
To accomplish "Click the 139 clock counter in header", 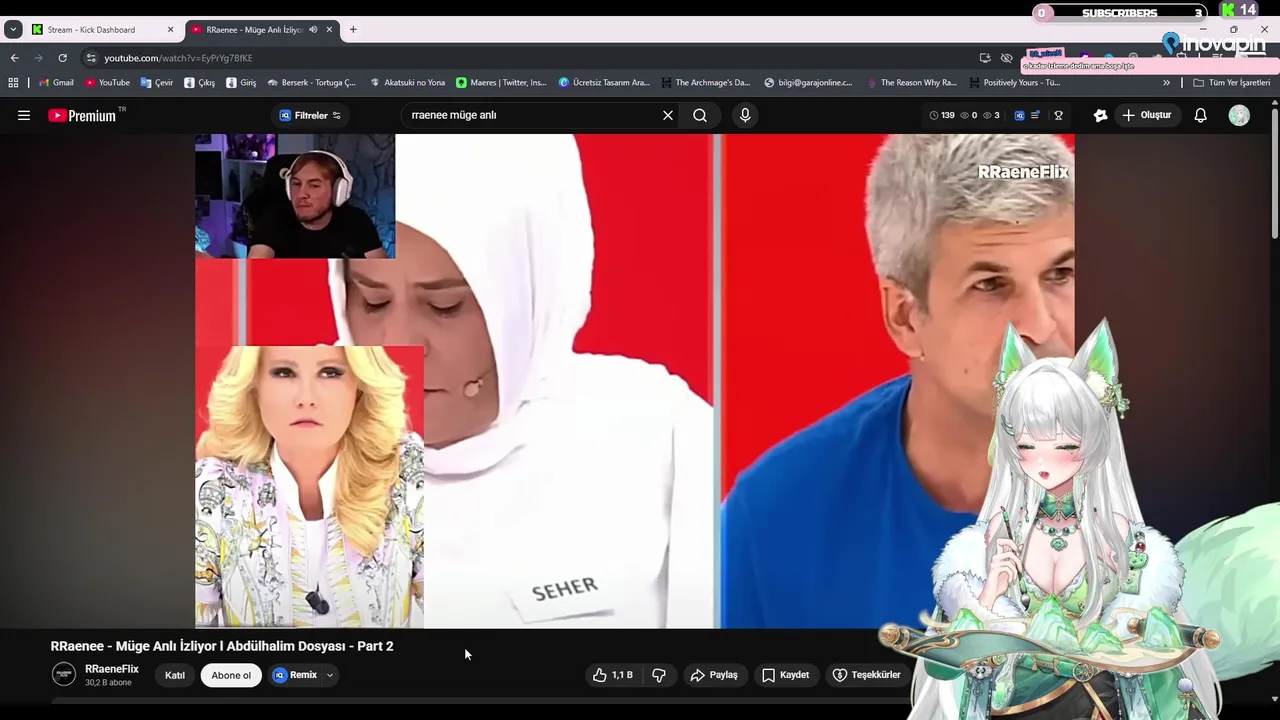I will [x=942, y=115].
